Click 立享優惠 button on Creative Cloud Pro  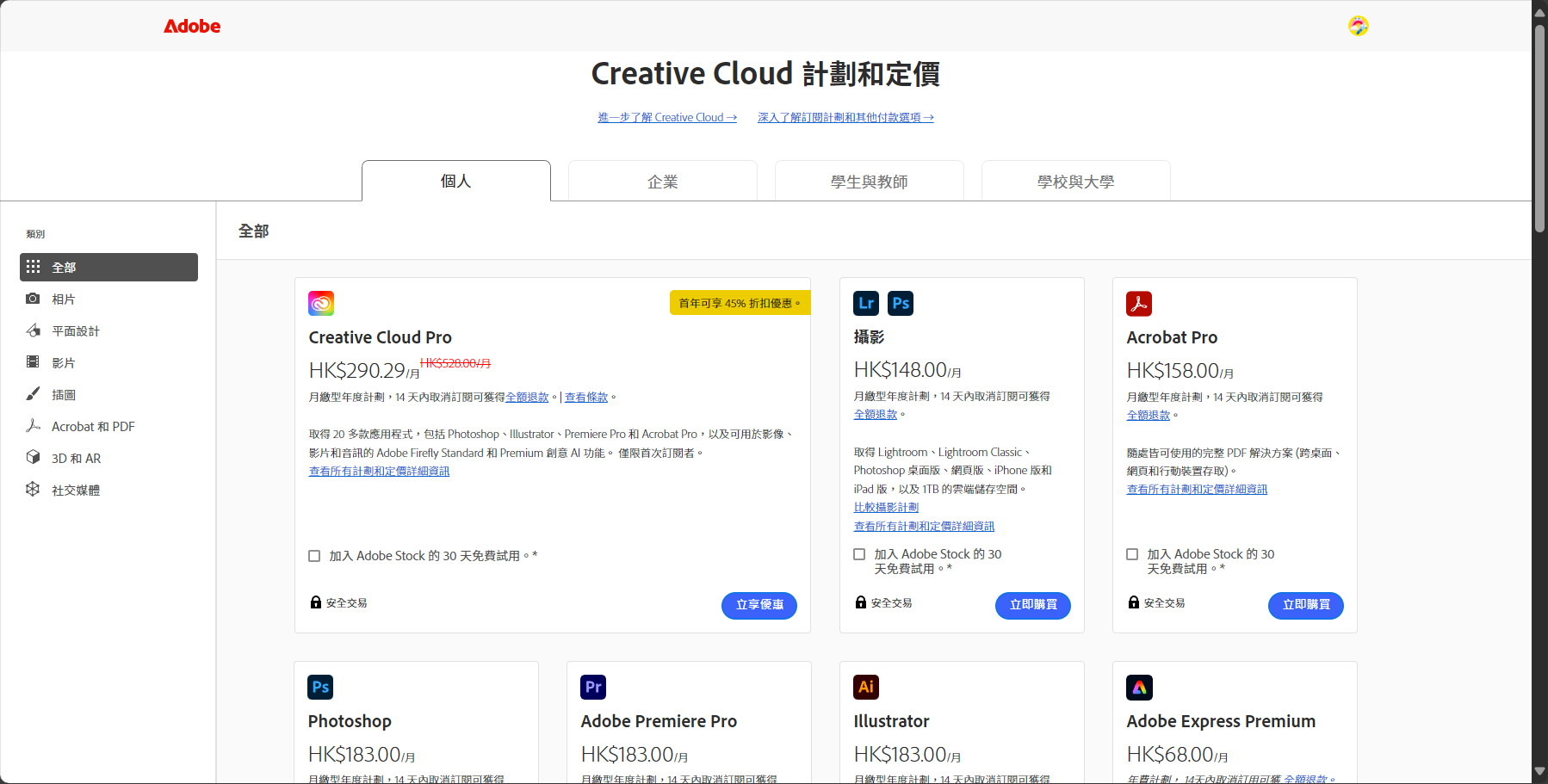759,605
